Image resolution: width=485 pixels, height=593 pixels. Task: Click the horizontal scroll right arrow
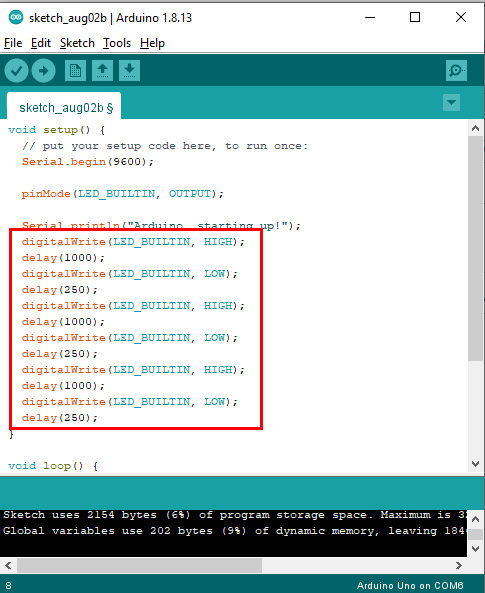[x=459, y=565]
